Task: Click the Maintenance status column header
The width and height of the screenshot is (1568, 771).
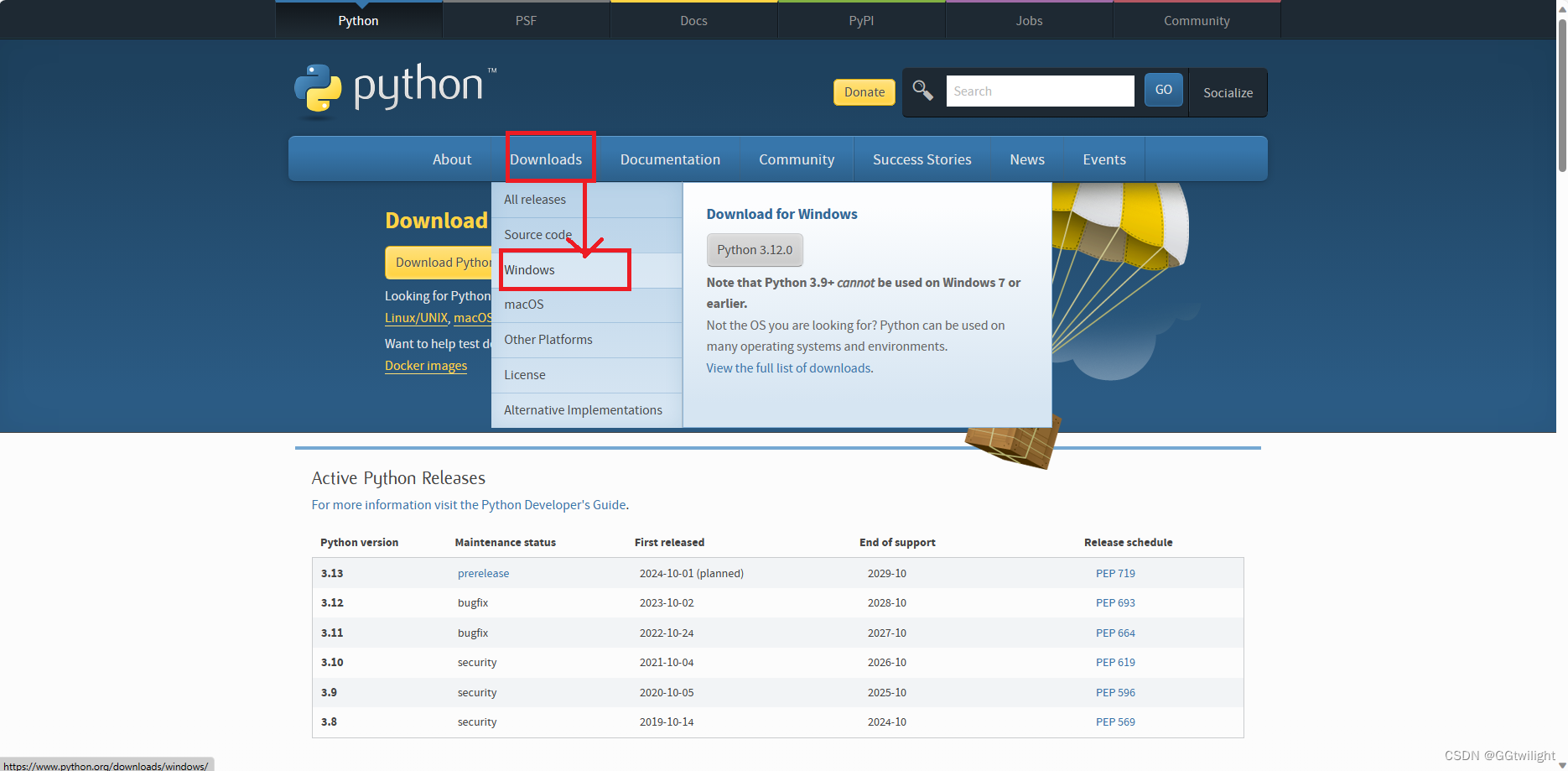Action: pos(506,543)
